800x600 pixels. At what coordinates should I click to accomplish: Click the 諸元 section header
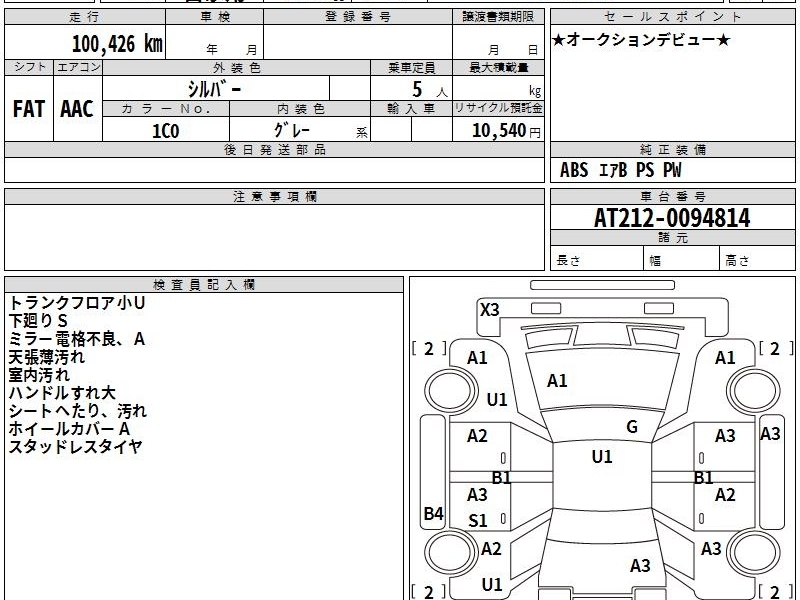click(672, 238)
